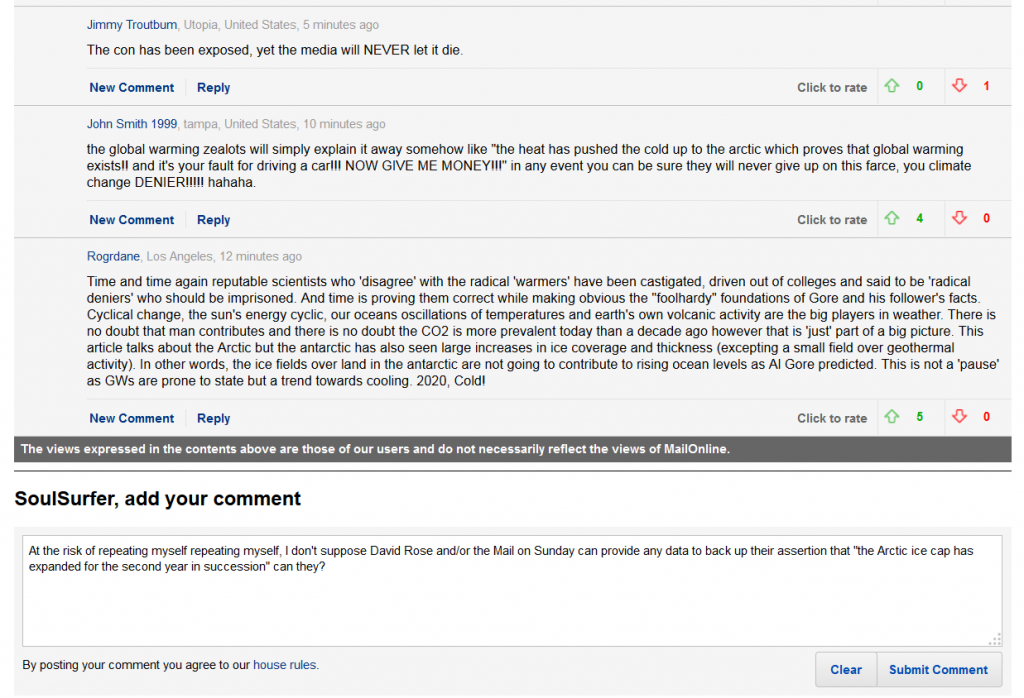Grab the comment box resize handle

995,640
